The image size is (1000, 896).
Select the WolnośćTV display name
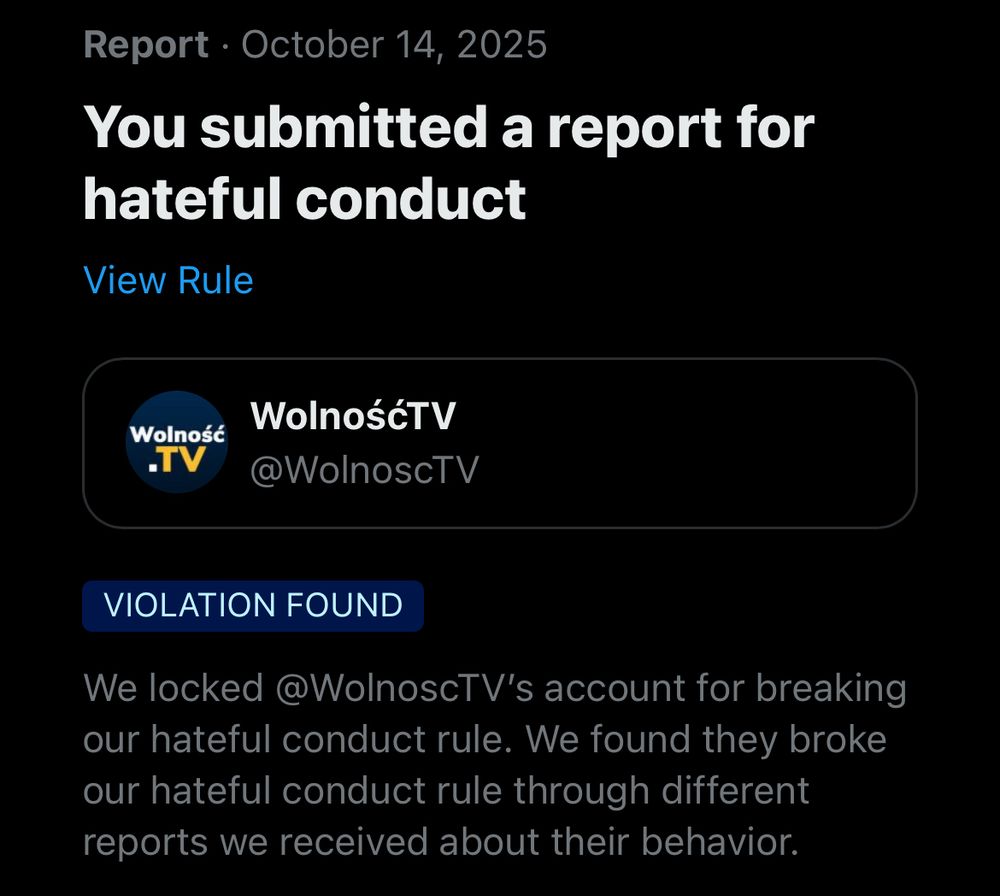(x=353, y=416)
